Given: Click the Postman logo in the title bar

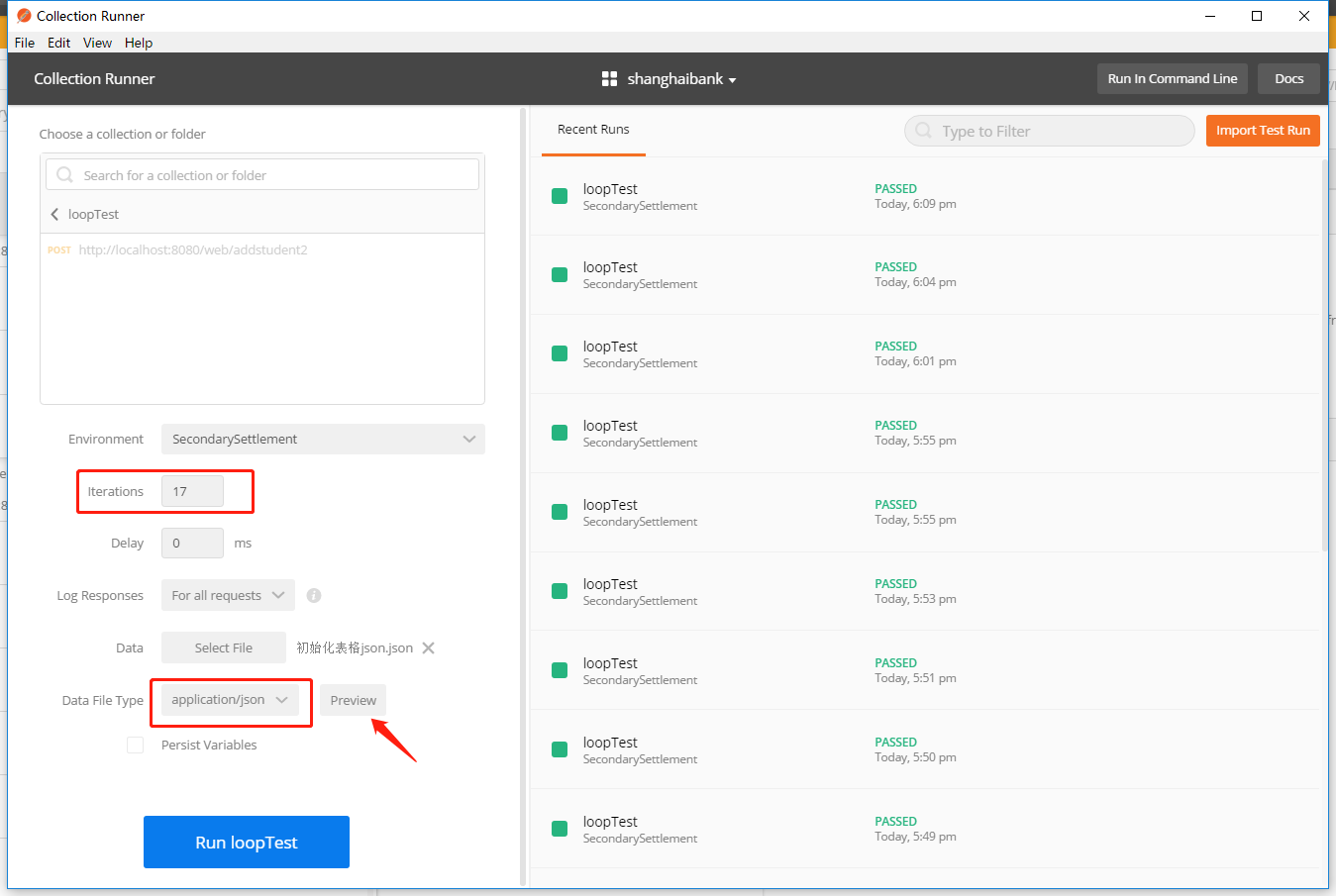Looking at the screenshot, I should point(24,15).
